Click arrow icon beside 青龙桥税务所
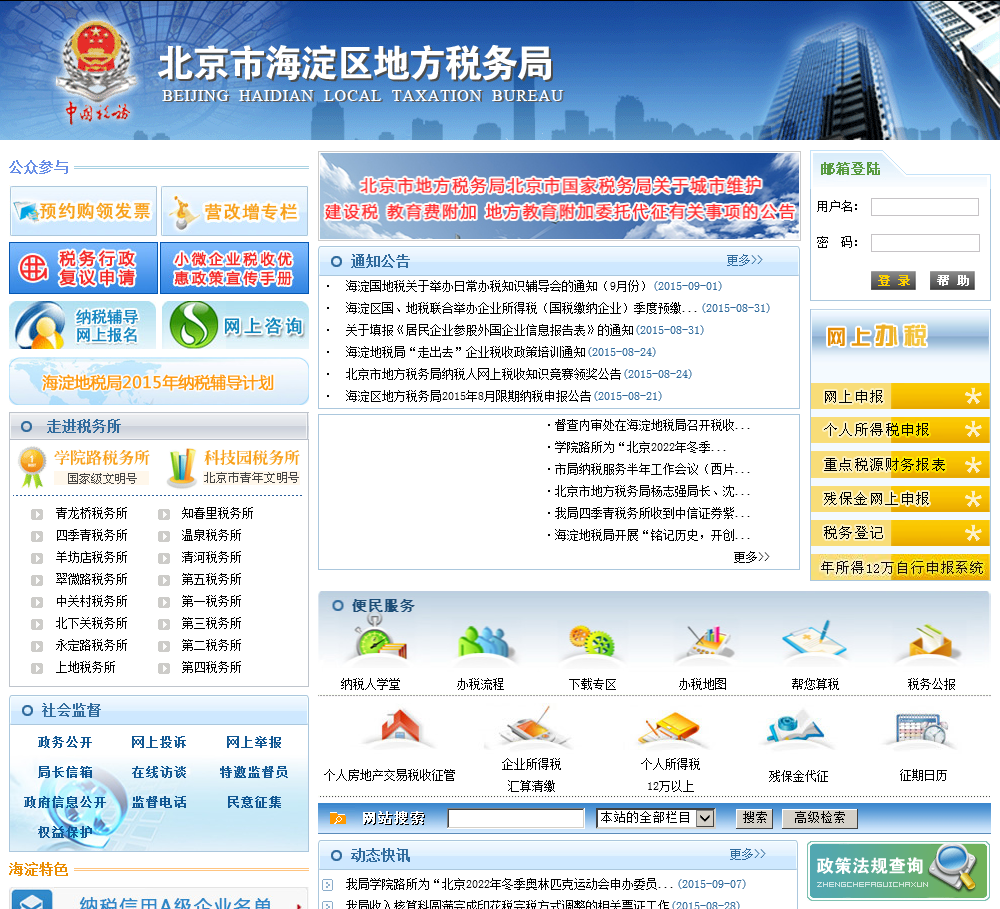Screen dimensions: 1000x909 (37, 514)
